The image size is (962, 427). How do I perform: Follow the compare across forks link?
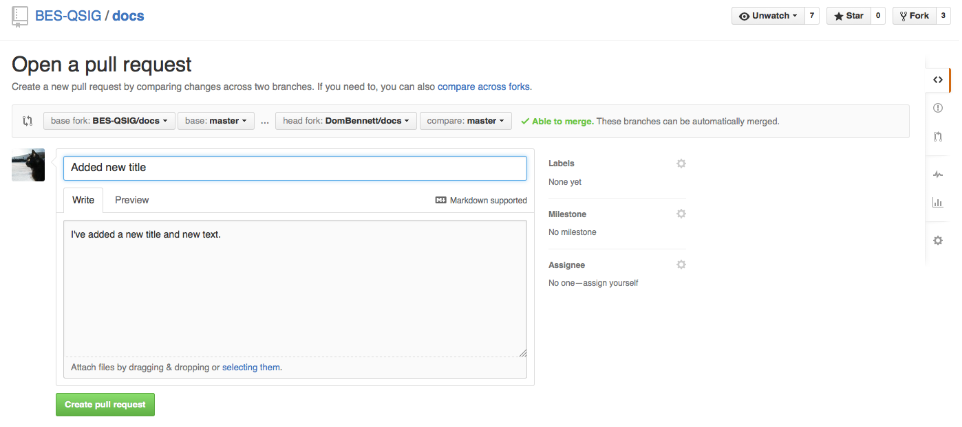tap(483, 87)
